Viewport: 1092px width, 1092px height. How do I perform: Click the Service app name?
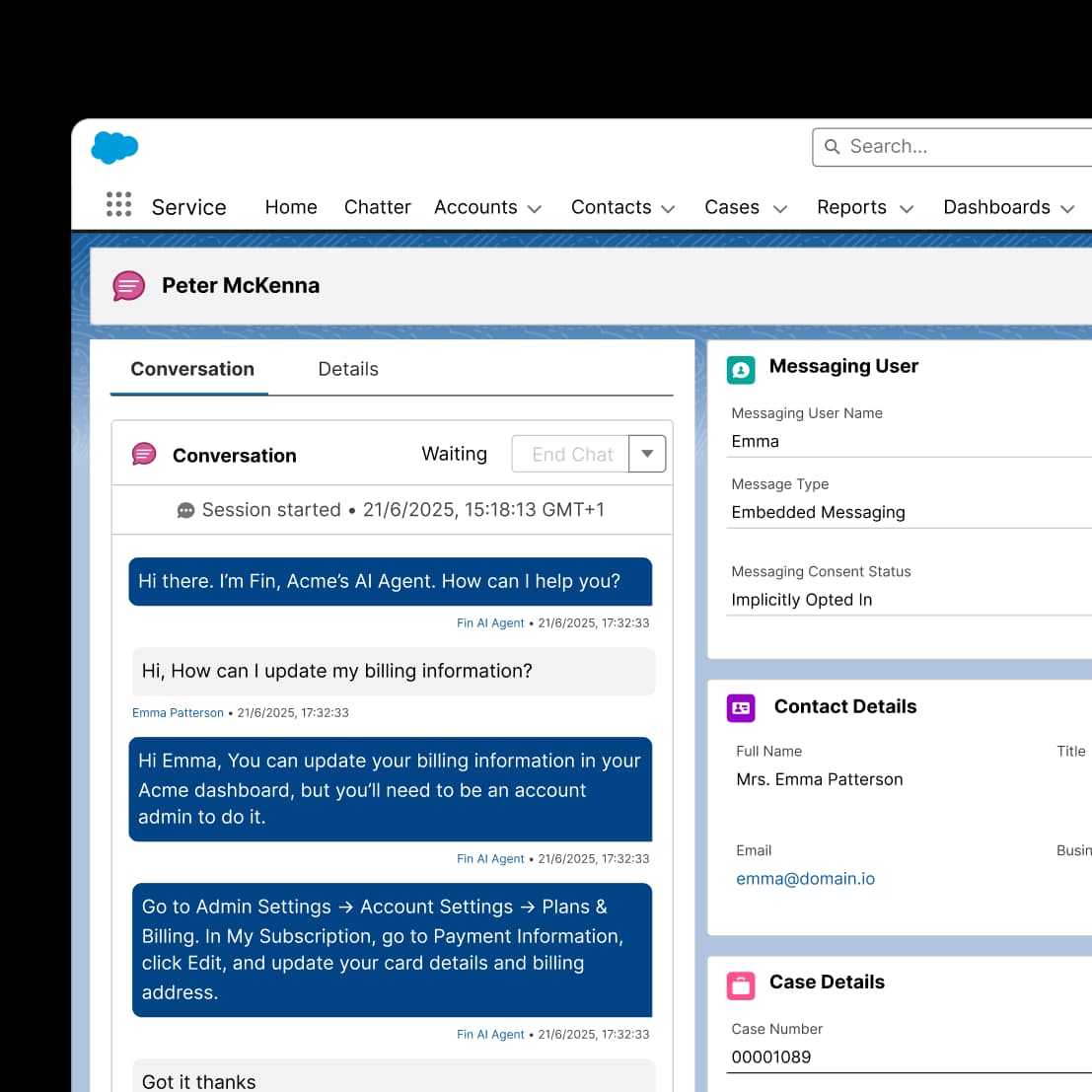188,207
